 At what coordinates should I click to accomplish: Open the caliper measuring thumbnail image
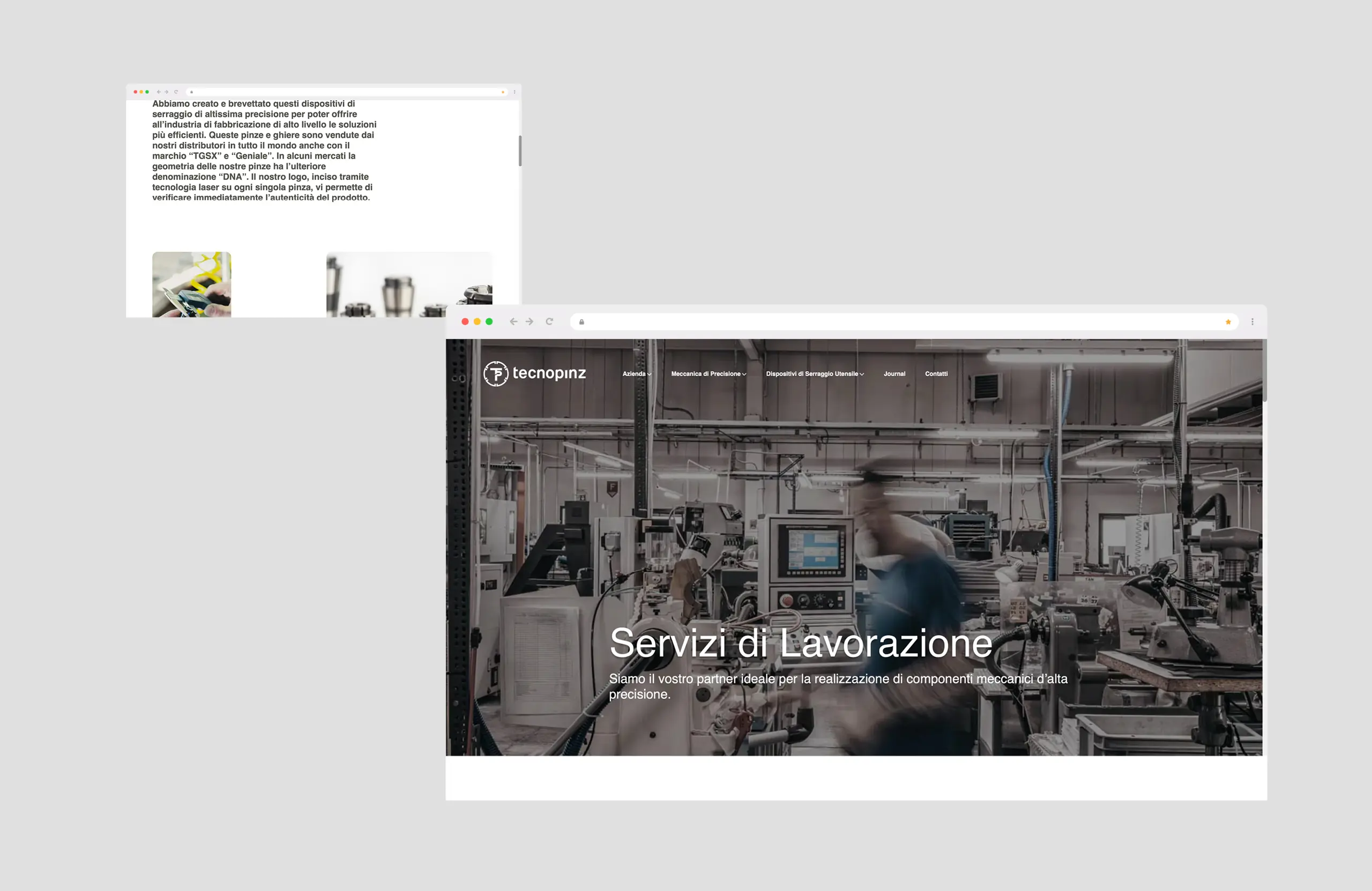pos(191,284)
